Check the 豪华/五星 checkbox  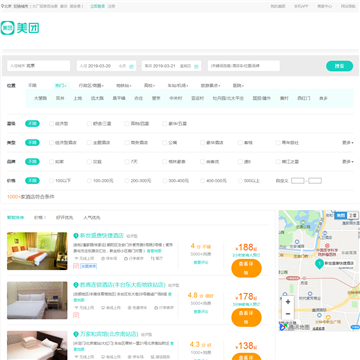165,124
